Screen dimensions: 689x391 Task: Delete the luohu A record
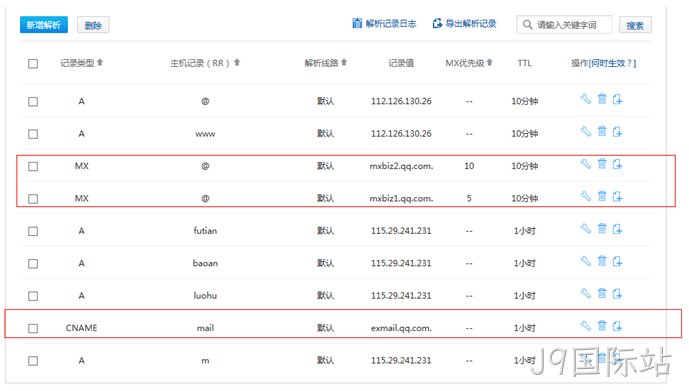point(602,293)
